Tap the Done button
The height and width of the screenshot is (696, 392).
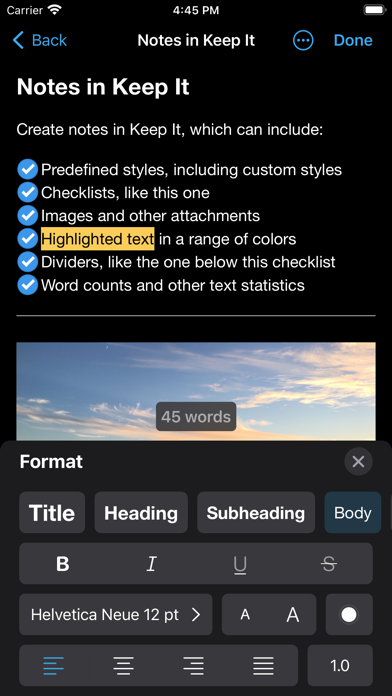point(353,40)
